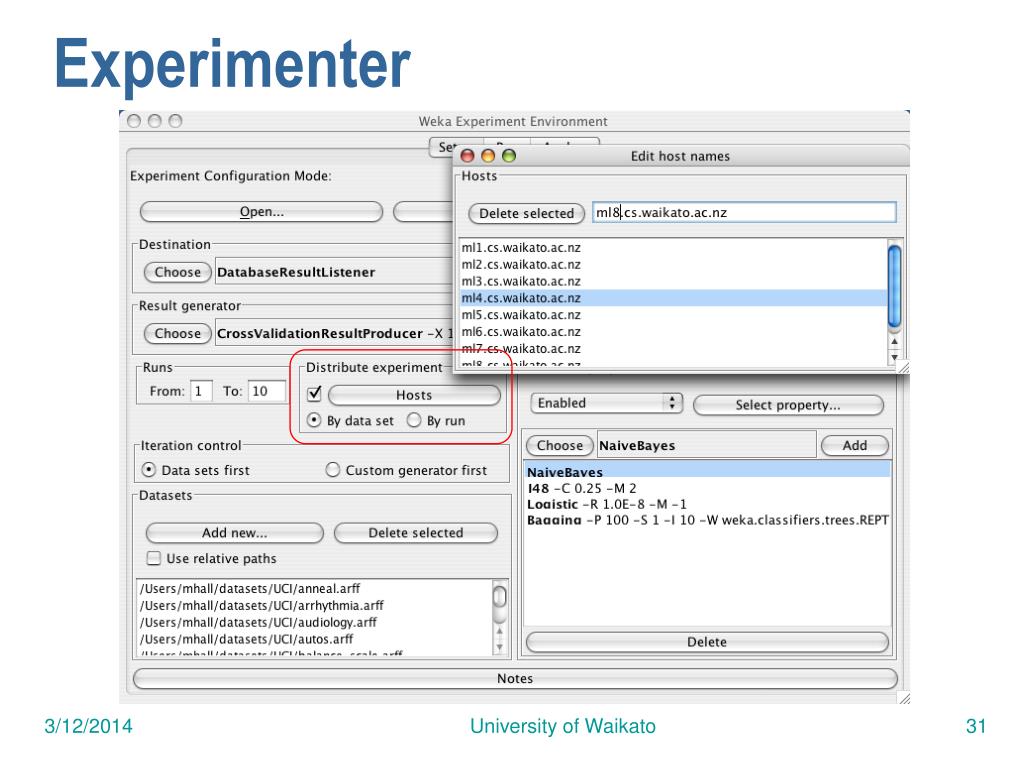Click the DatabaseResultListener field
The width and height of the screenshot is (1024, 768).
[334, 272]
